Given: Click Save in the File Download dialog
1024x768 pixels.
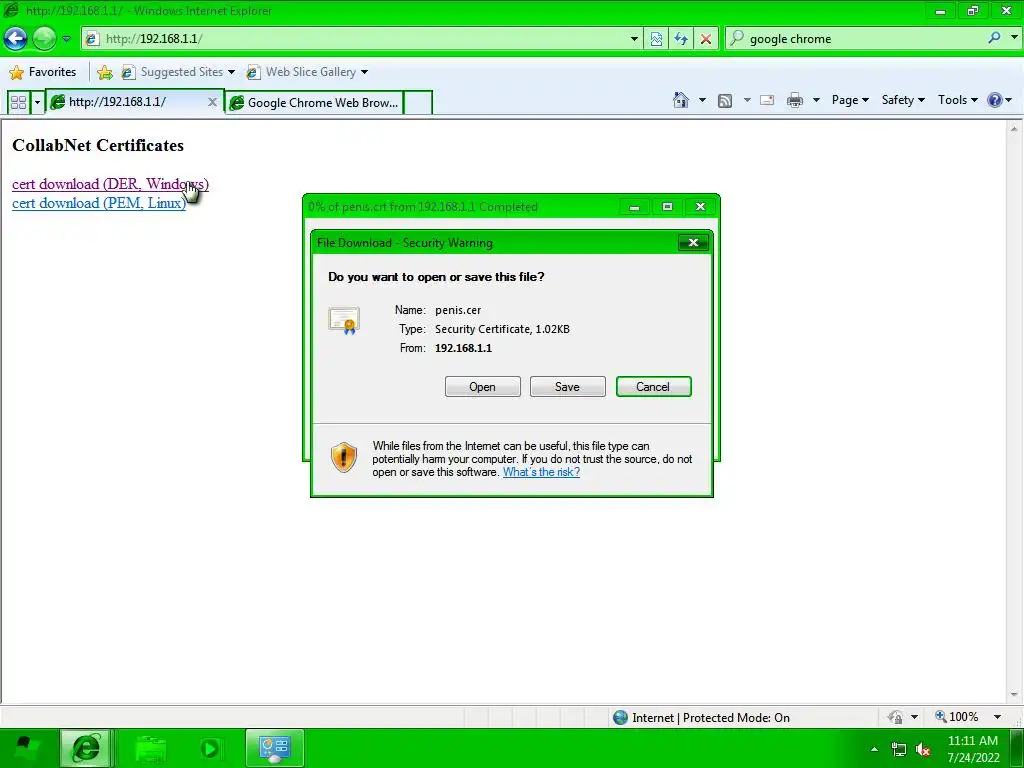Looking at the screenshot, I should 568,387.
